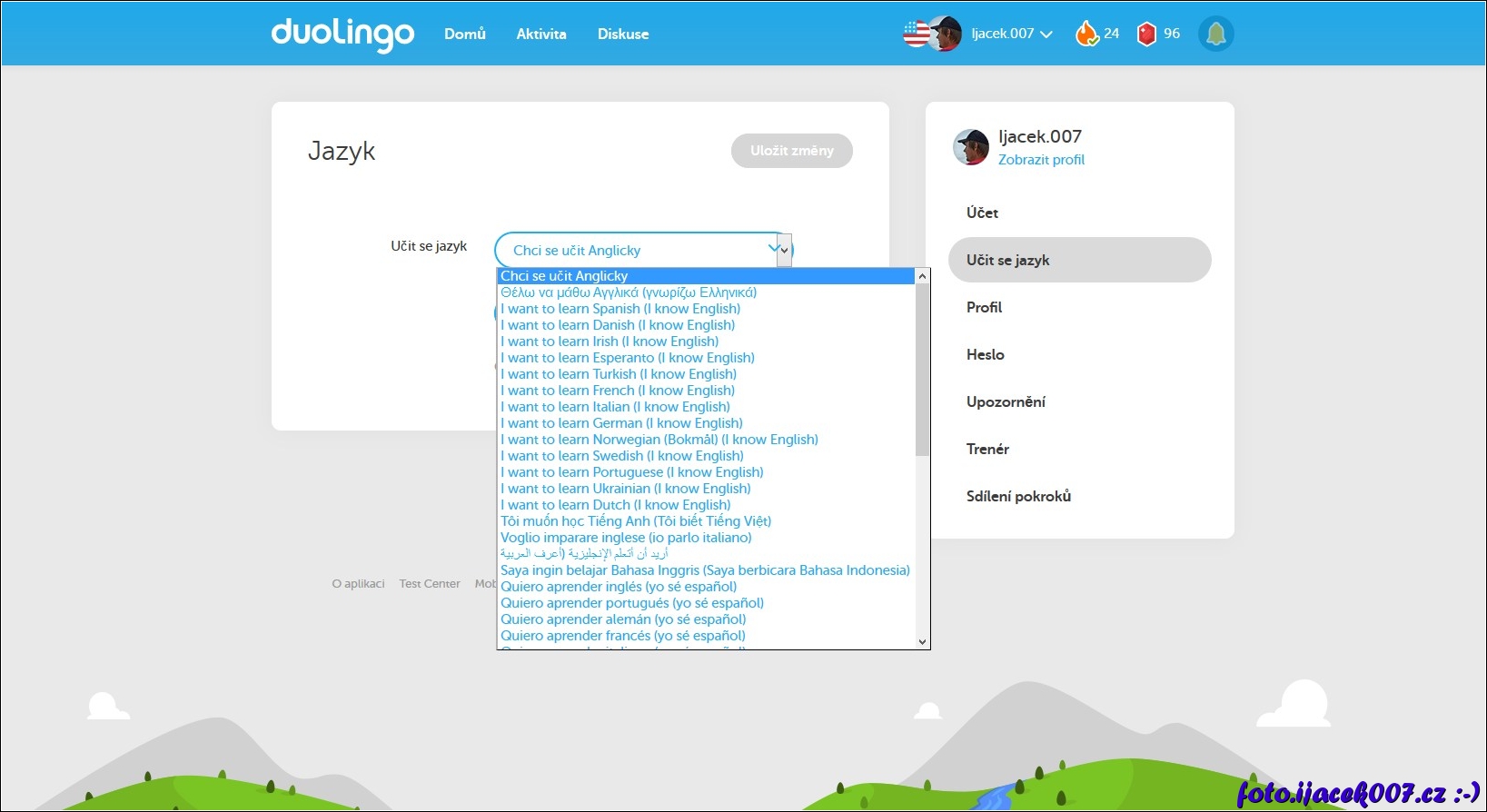Click the US flag course icon

click(x=916, y=34)
